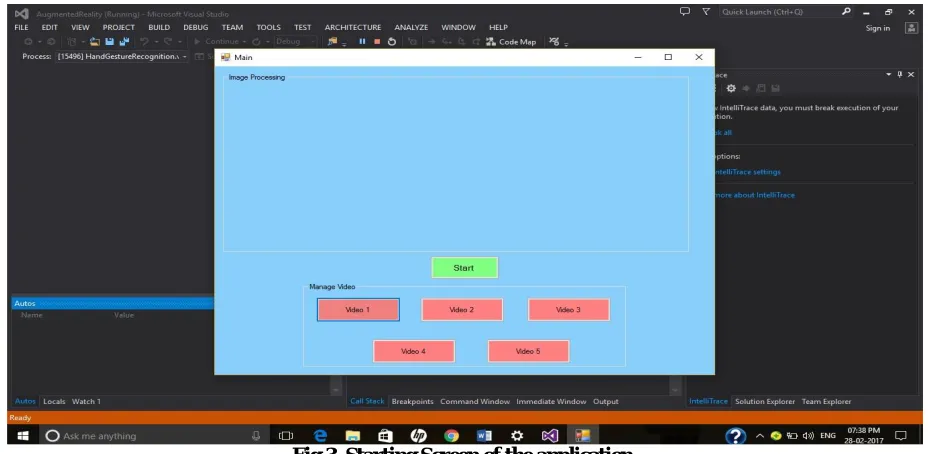This screenshot has height=454, width=930.
Task: Expand the Undo history dropdown arrow
Action: click(x=155, y=42)
